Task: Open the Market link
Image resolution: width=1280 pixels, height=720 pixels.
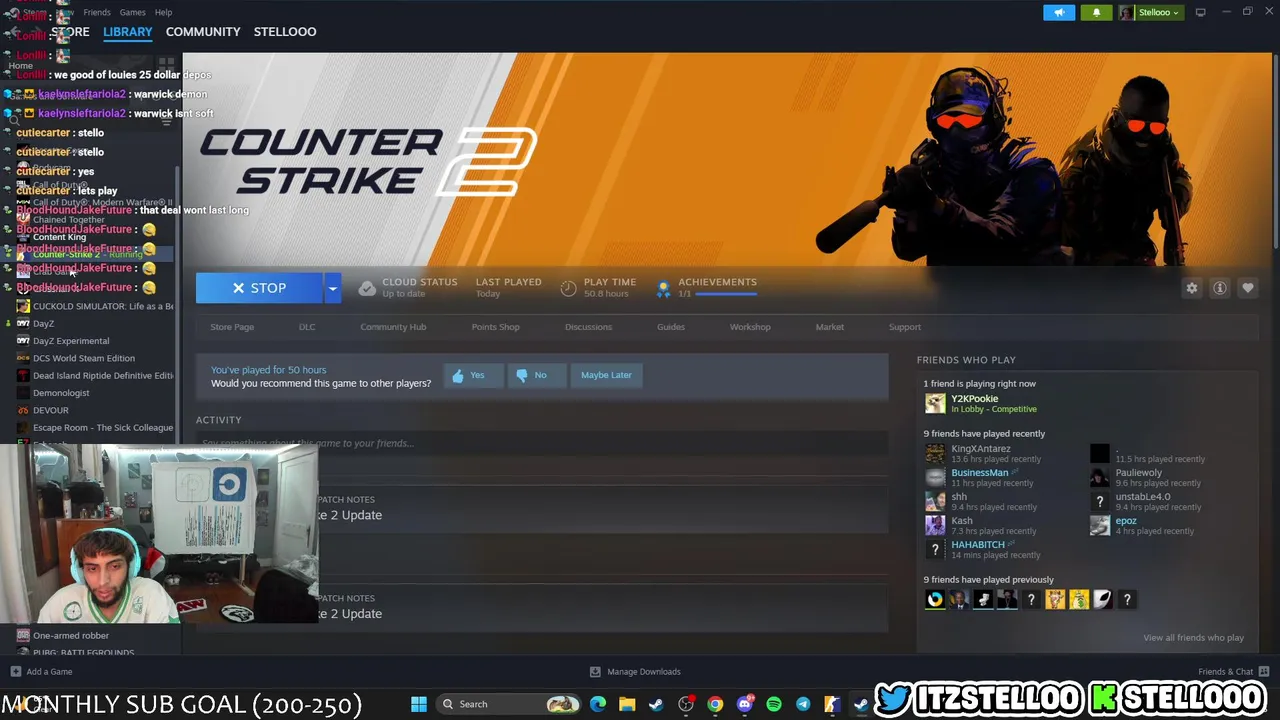Action: [x=830, y=327]
